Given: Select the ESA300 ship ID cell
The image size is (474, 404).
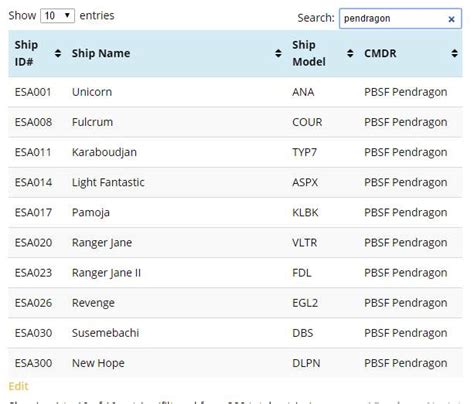Looking at the screenshot, I should click(x=33, y=363).
